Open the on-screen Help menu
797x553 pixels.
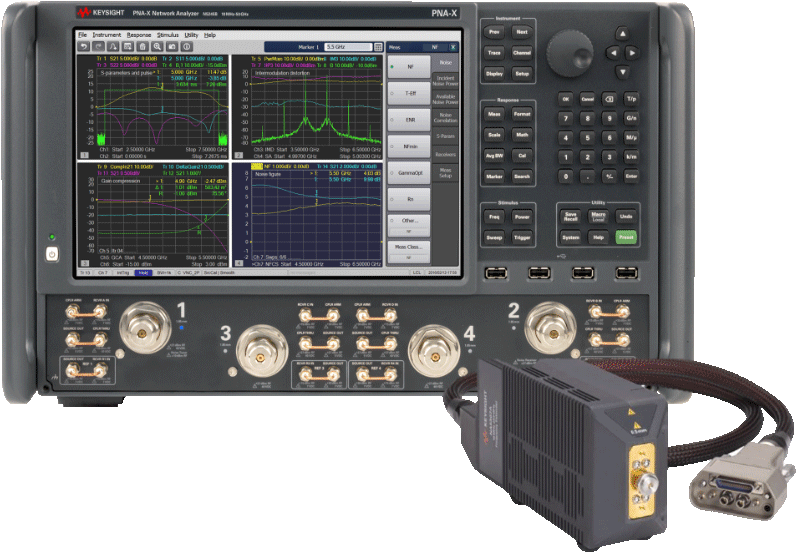[210, 35]
